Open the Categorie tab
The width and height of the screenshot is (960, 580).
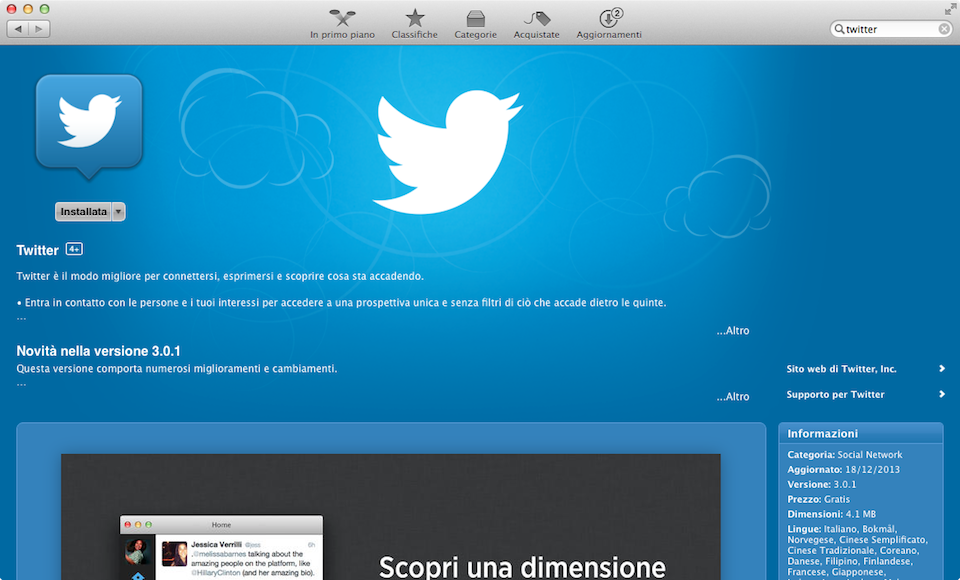(476, 24)
